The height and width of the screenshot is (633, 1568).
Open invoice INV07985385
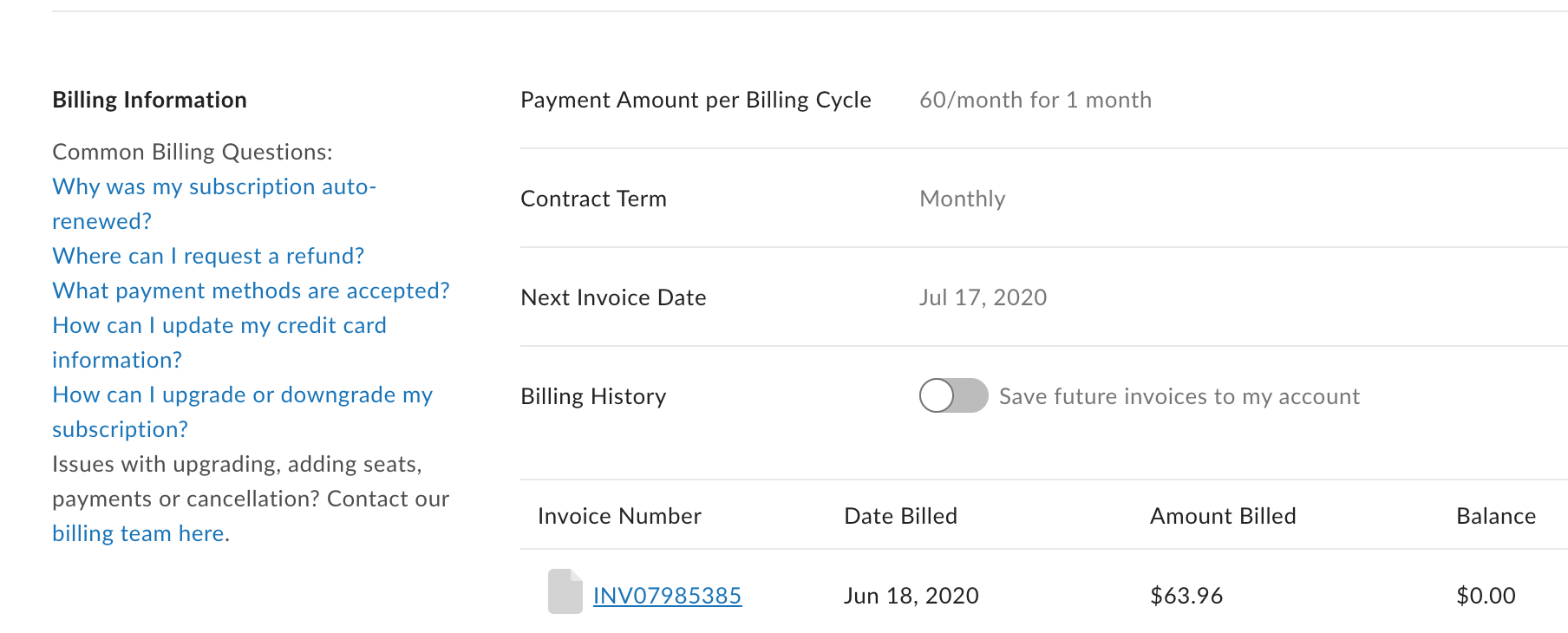coord(667,596)
